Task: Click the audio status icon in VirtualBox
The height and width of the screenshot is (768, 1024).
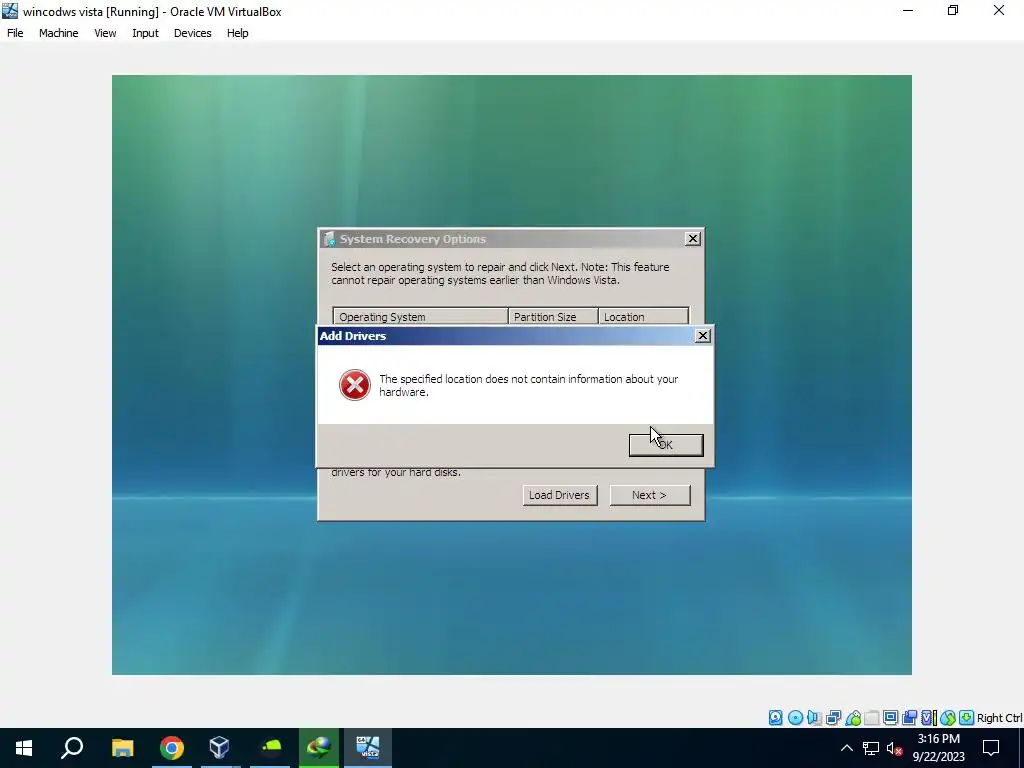Action: [814, 718]
